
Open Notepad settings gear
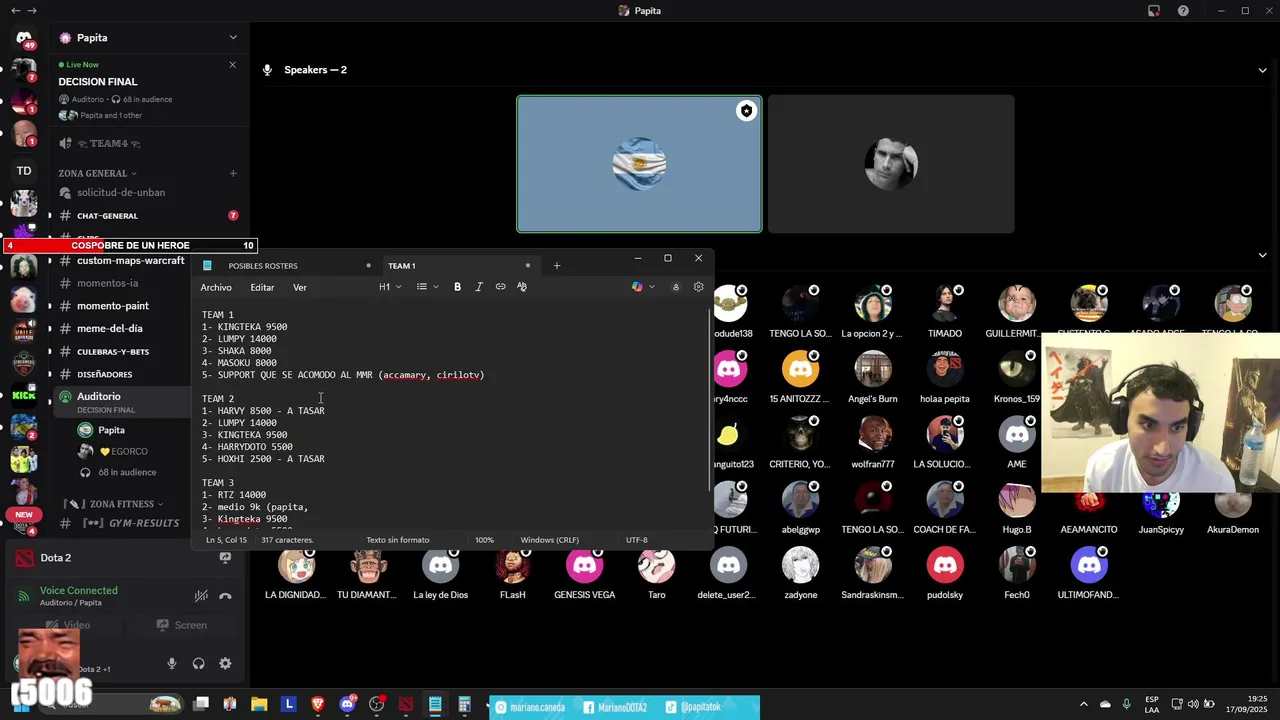[698, 287]
